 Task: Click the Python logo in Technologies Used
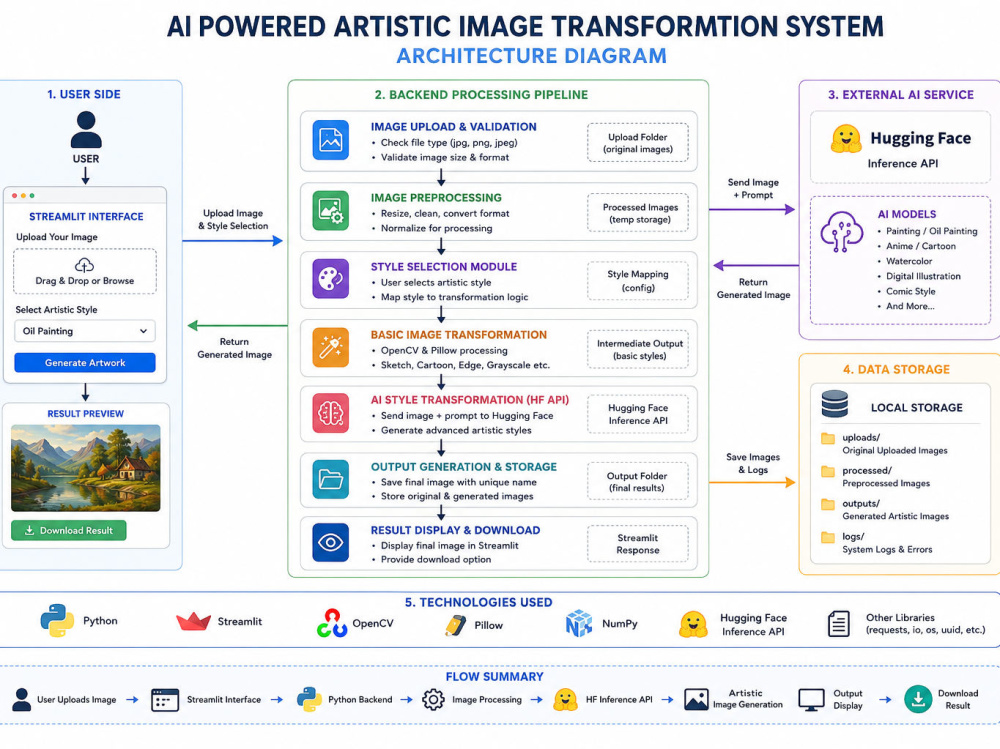57,620
